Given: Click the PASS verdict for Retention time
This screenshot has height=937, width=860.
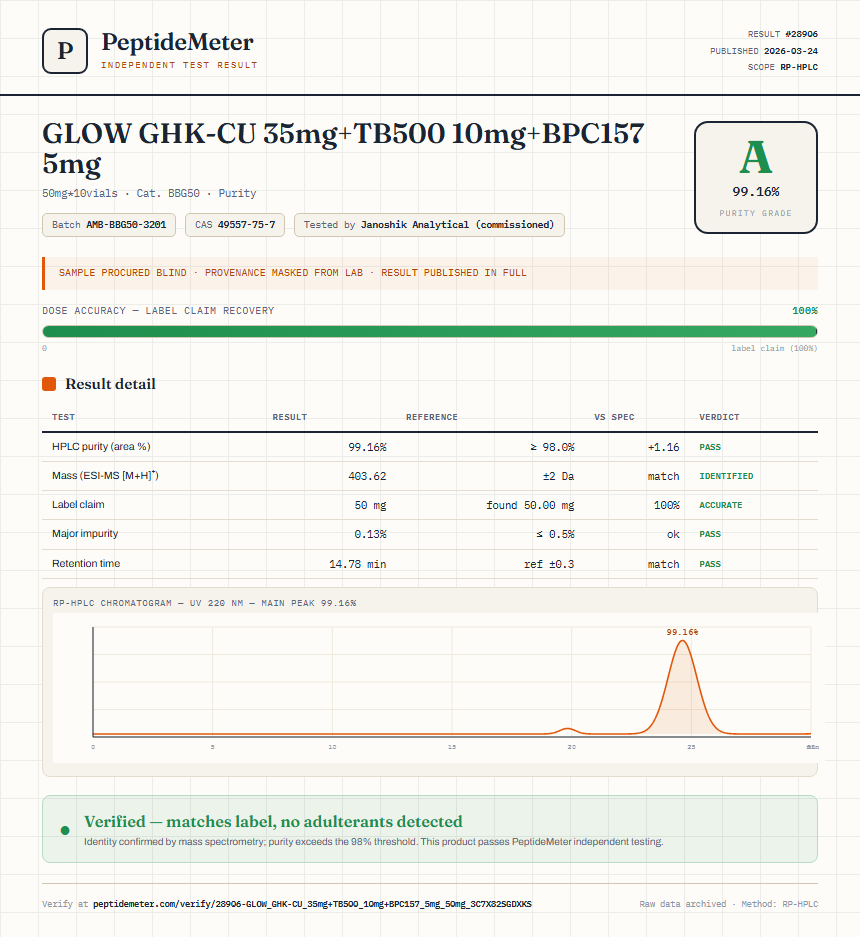Looking at the screenshot, I should tap(710, 564).
